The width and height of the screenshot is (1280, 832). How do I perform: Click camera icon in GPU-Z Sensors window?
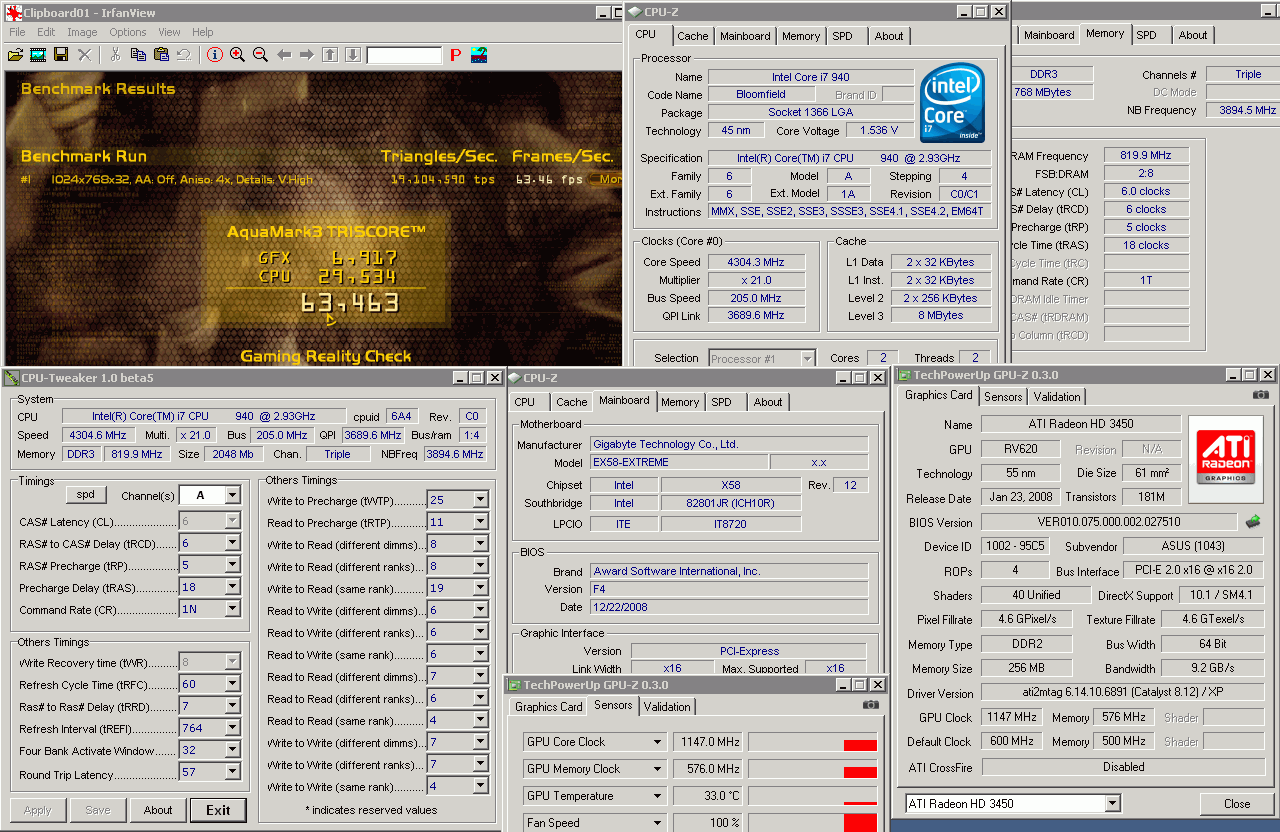pos(870,705)
